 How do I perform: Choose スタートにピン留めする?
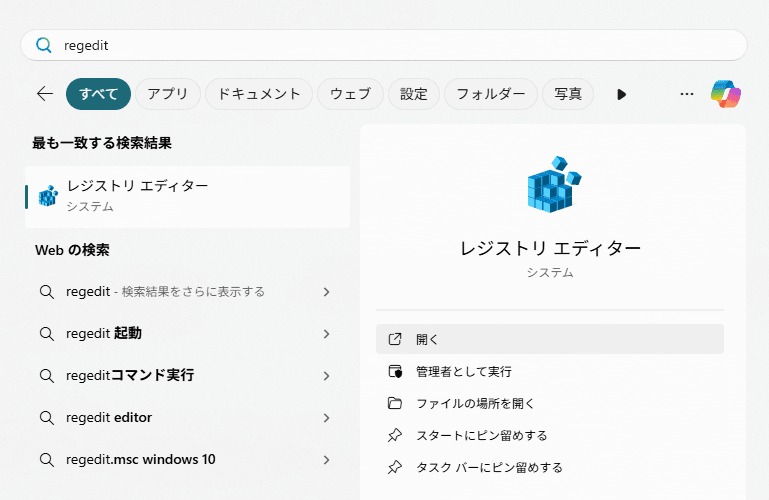pos(550,435)
